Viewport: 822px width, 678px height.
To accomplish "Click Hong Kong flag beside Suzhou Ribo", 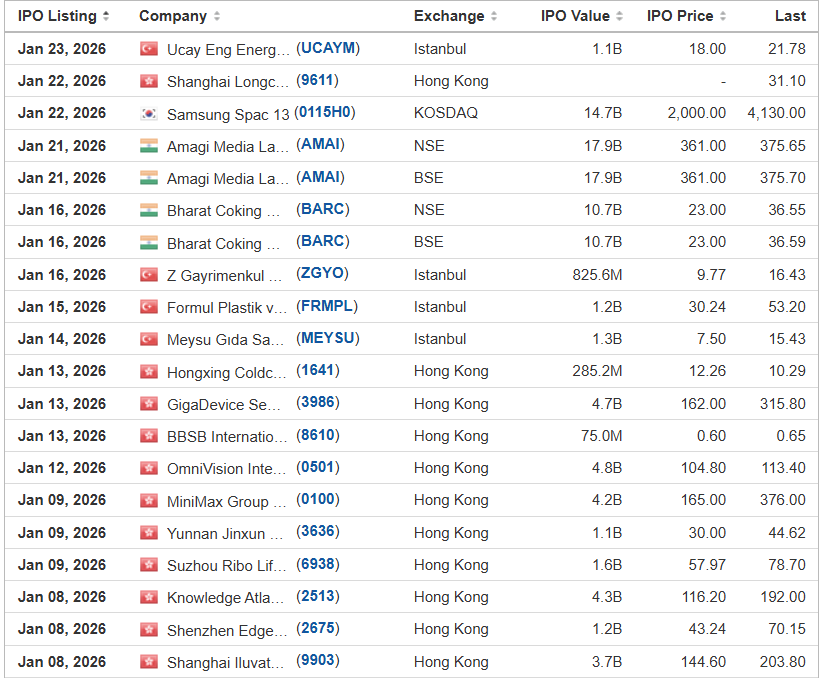I will [x=149, y=565].
